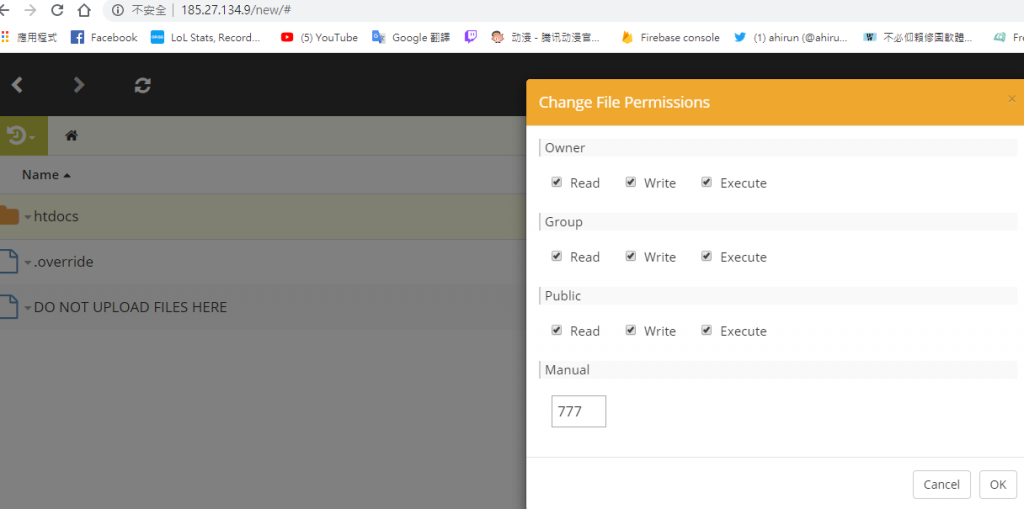Click the .override file name
The height and width of the screenshot is (509, 1024).
(63, 261)
